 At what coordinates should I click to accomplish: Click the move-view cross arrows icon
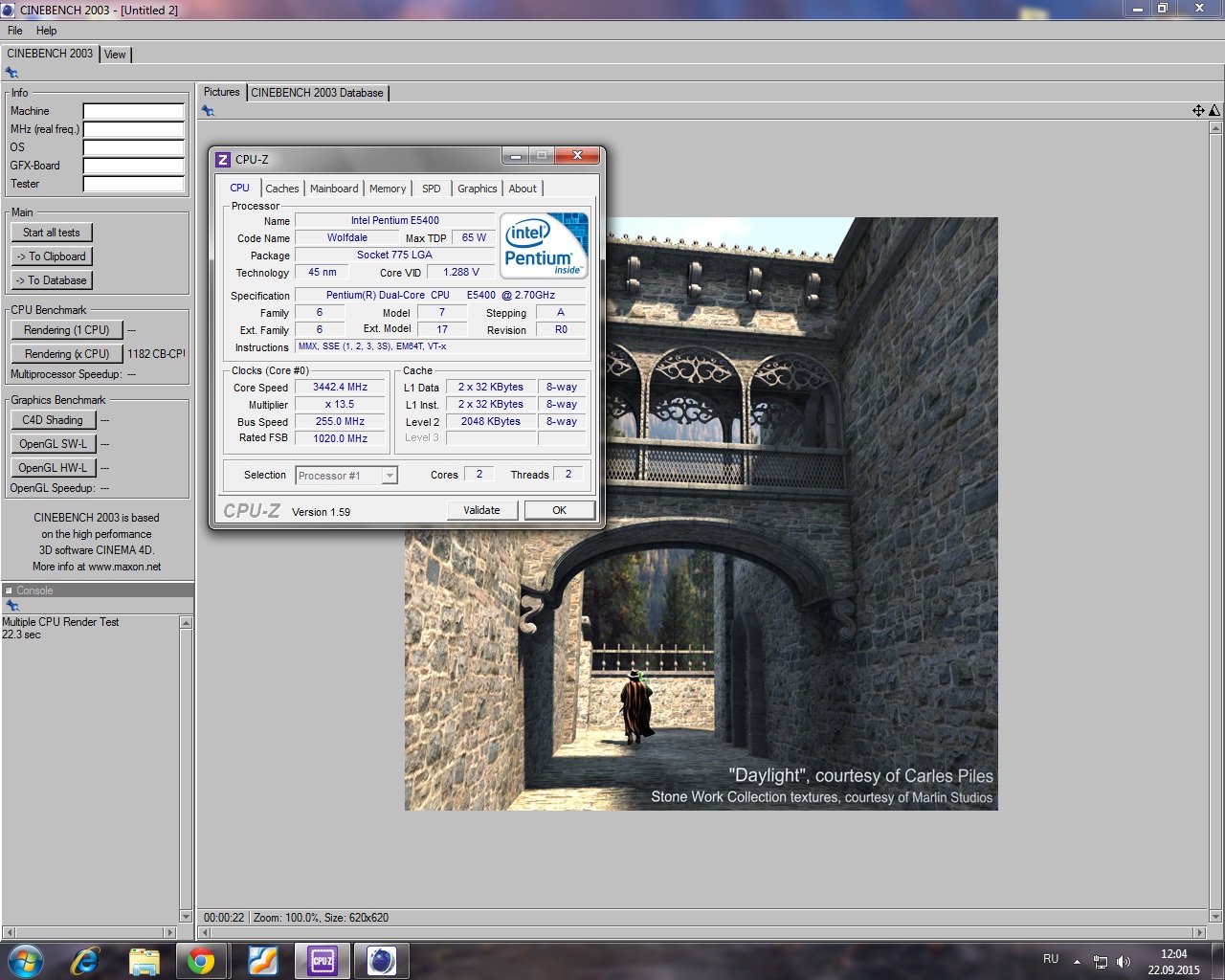click(x=1198, y=111)
